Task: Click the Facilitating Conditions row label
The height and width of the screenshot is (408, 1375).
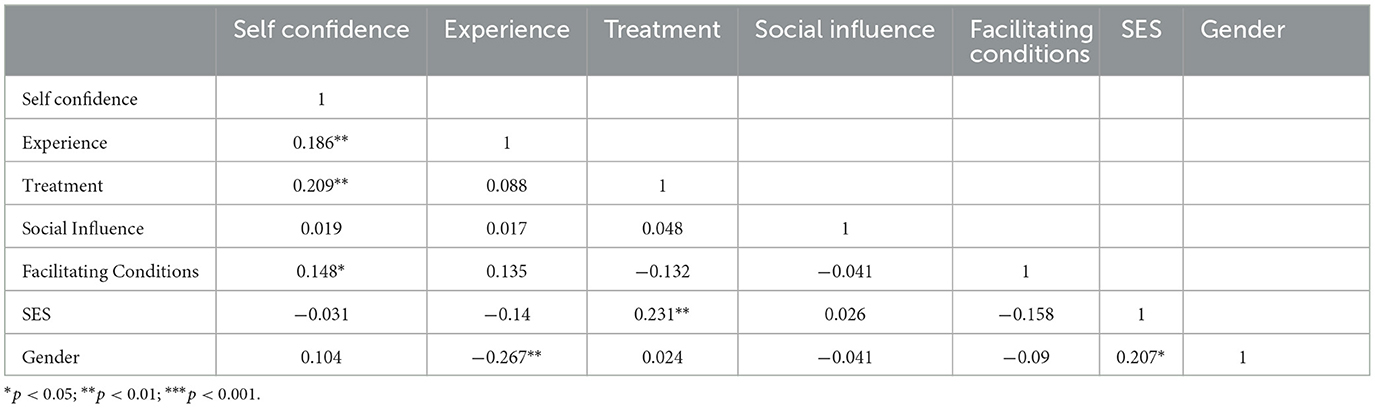Action: 110,271
